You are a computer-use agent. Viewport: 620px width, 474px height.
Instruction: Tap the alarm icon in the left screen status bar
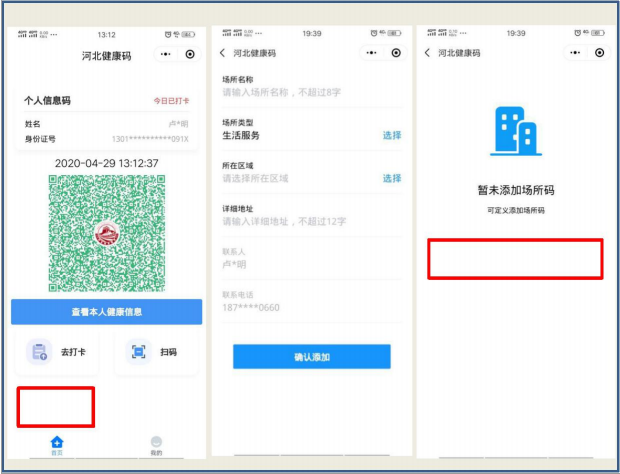click(168, 34)
